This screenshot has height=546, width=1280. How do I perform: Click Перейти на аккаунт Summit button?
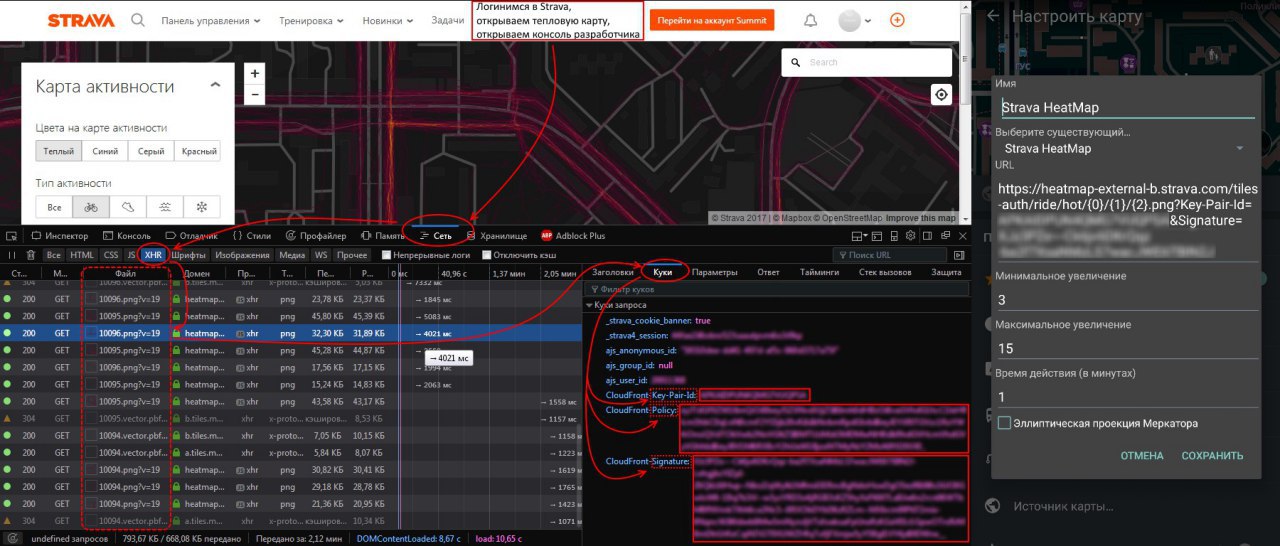point(712,20)
